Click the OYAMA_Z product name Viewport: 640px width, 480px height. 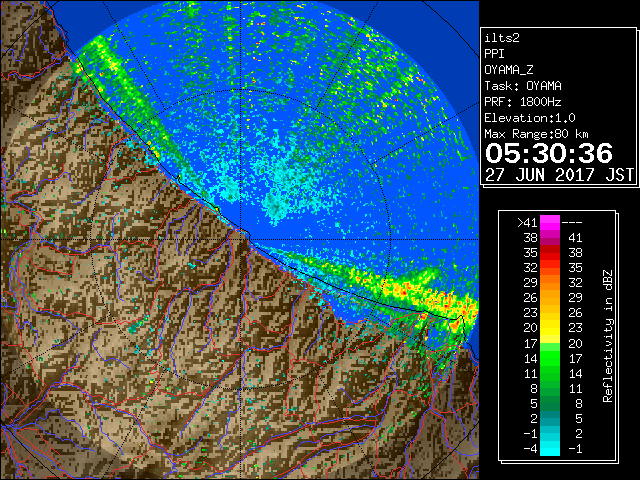point(509,70)
